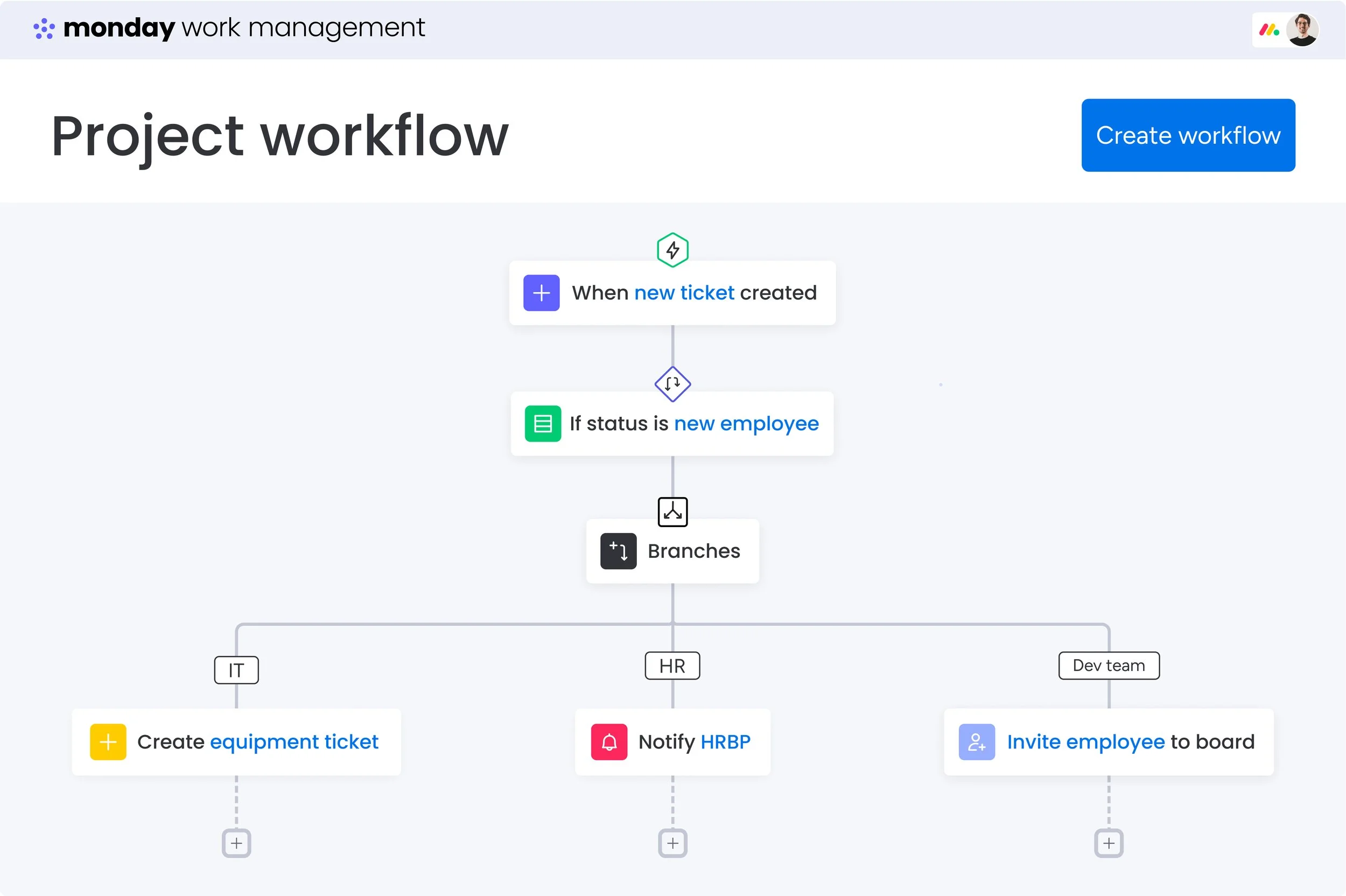The height and width of the screenshot is (896, 1346).
Task: Select the IT branch label
Action: coord(236,670)
